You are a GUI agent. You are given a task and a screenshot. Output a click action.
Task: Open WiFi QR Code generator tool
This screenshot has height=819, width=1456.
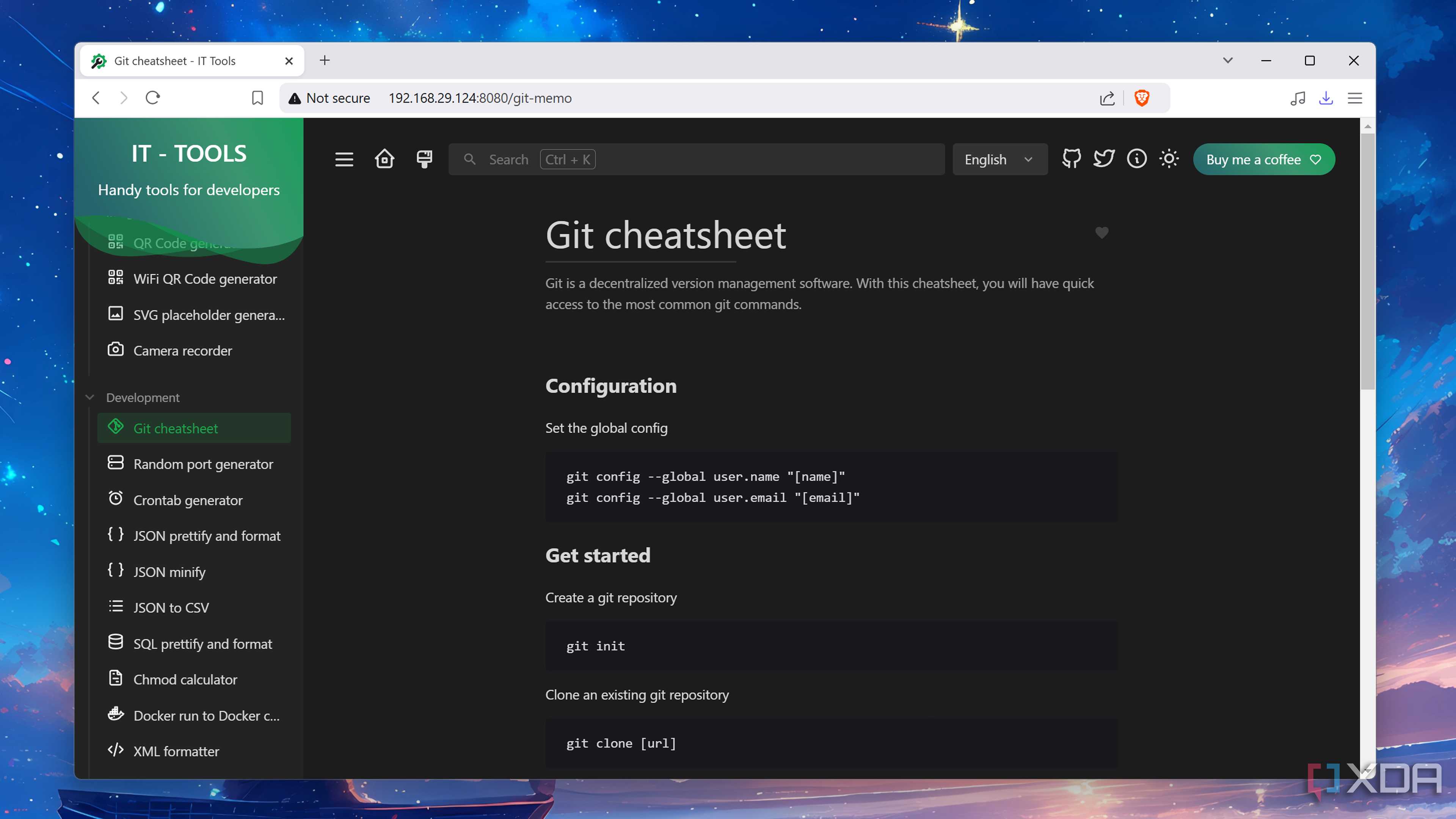[x=194, y=279]
